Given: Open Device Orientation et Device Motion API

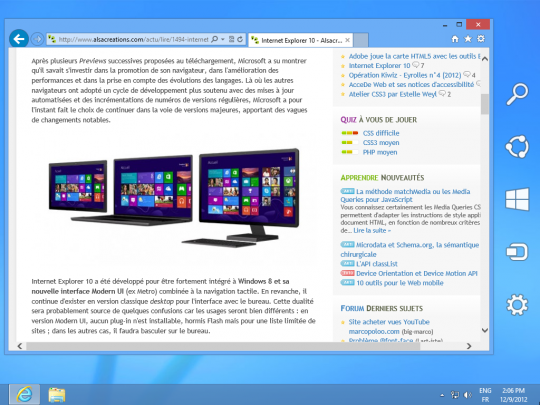Looking at the screenshot, I should coord(417,273).
